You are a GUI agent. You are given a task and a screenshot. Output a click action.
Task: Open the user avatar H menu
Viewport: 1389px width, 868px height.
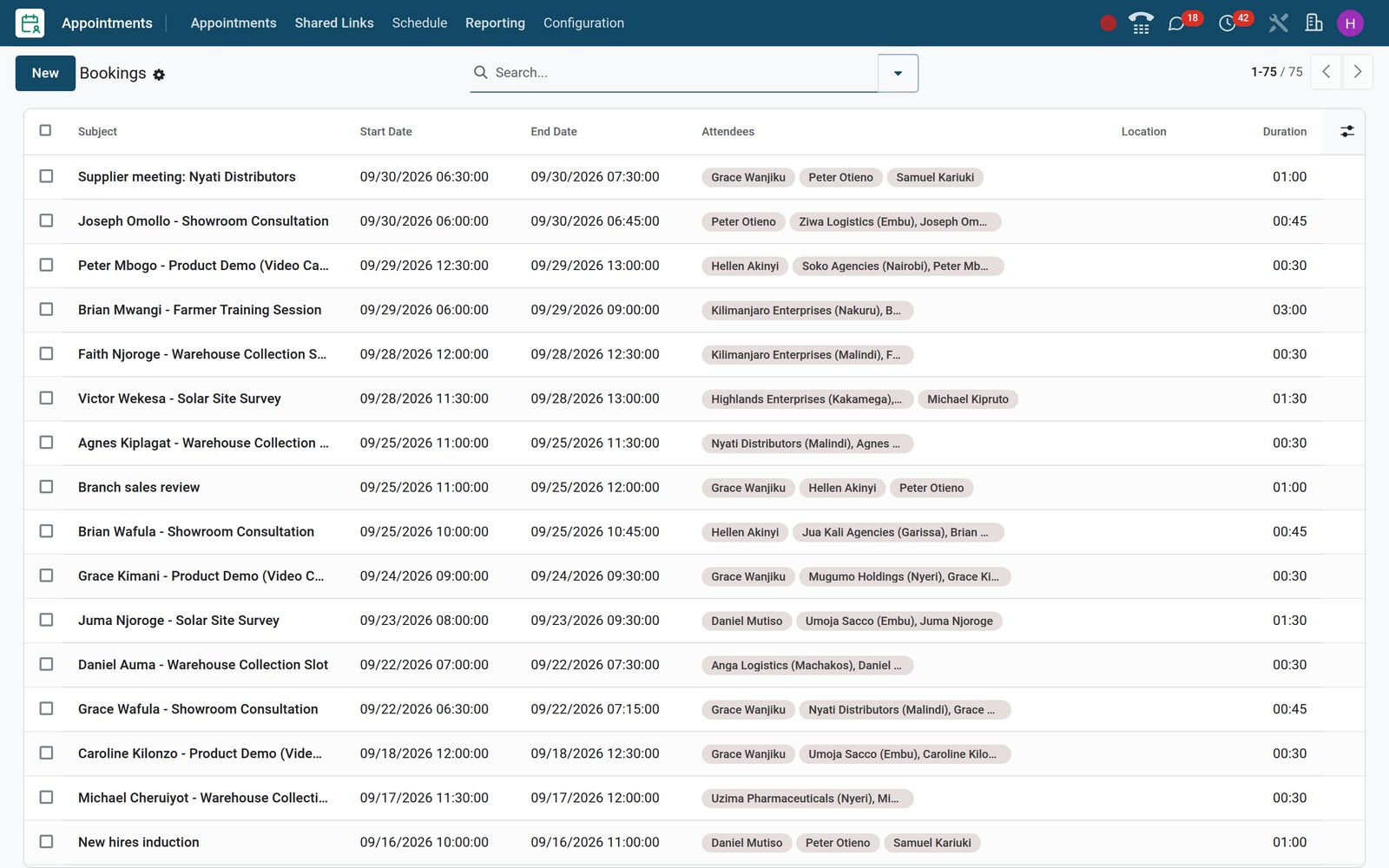[x=1350, y=23]
